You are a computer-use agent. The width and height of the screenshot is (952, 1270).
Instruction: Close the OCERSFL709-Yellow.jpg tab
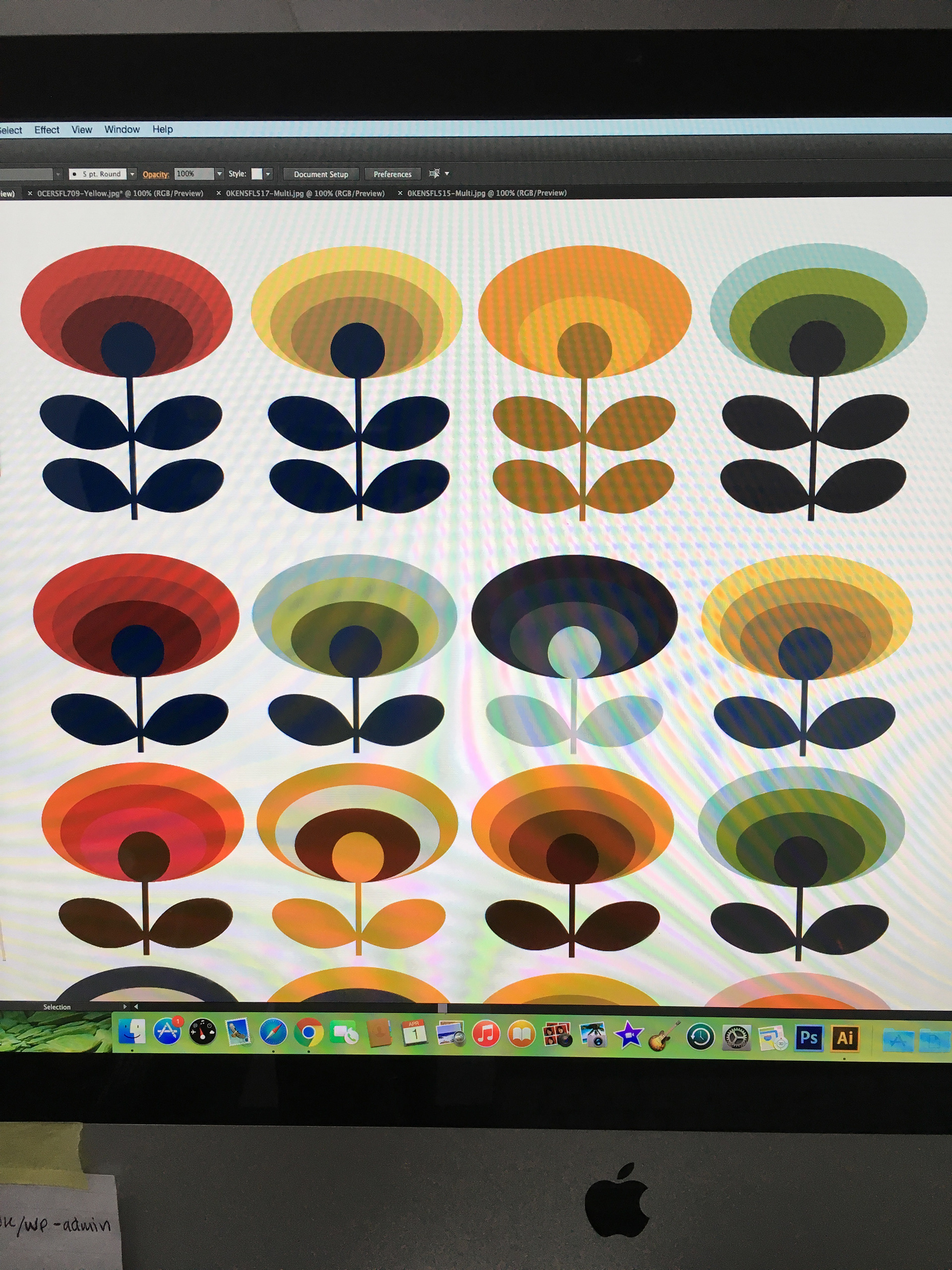coord(30,193)
